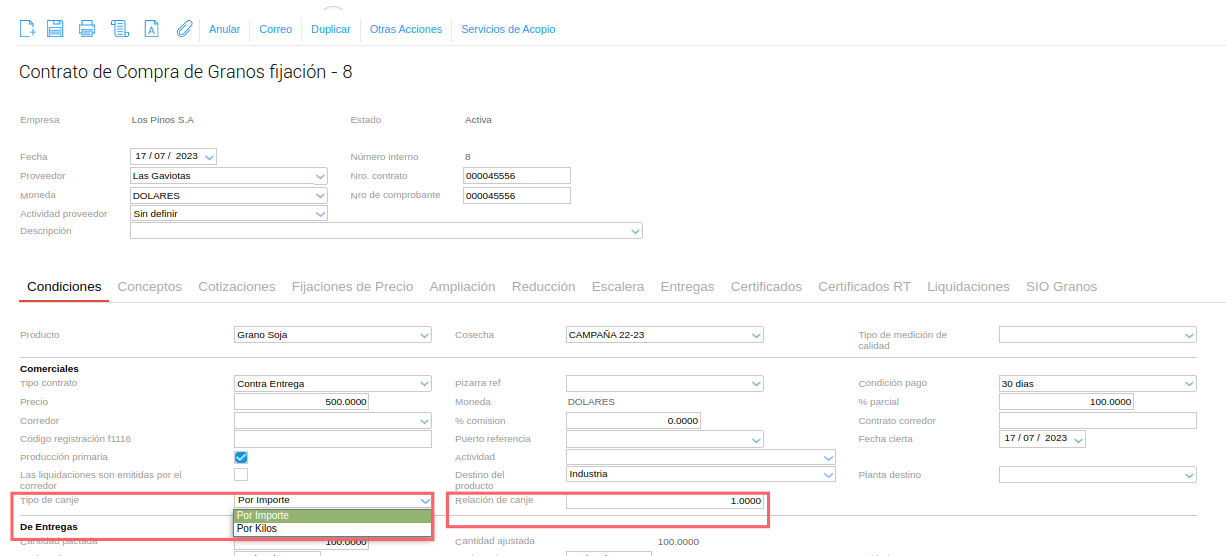Click the Duplicar button

331,29
